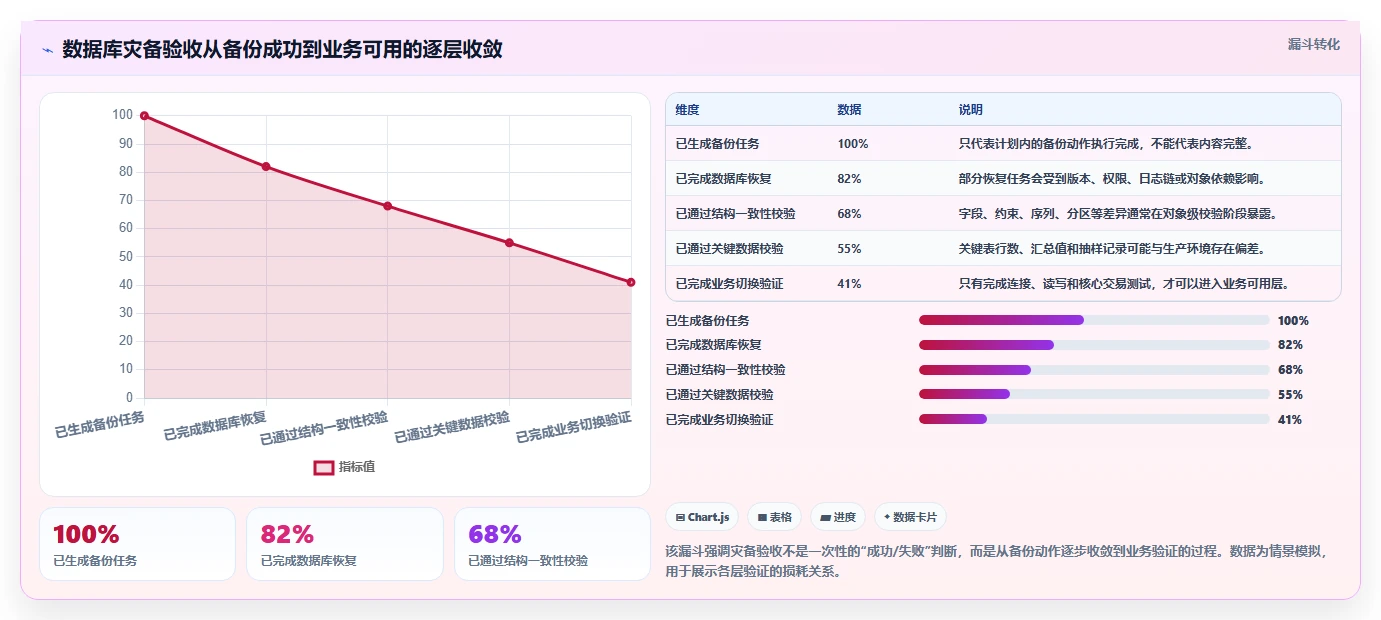Click progress list label 已通过关键数据校验
The image size is (1381, 620).
[x=719, y=395]
